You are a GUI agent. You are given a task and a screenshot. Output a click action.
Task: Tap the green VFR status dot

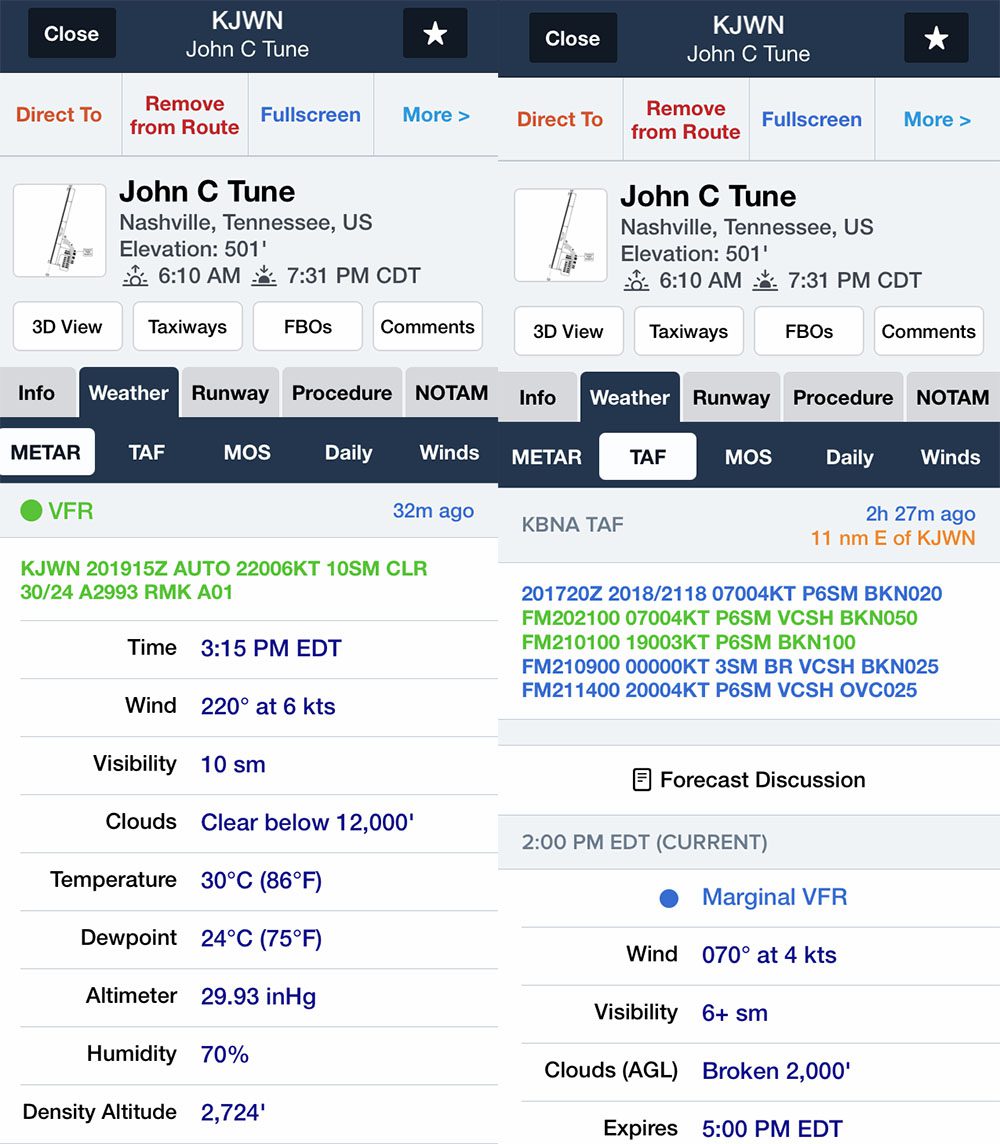(x=31, y=511)
